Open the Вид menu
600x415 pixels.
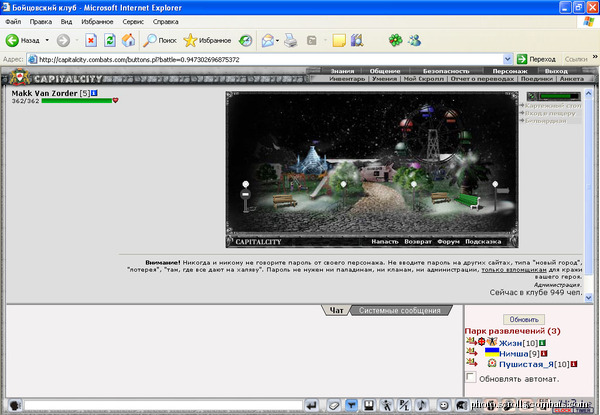coord(66,22)
